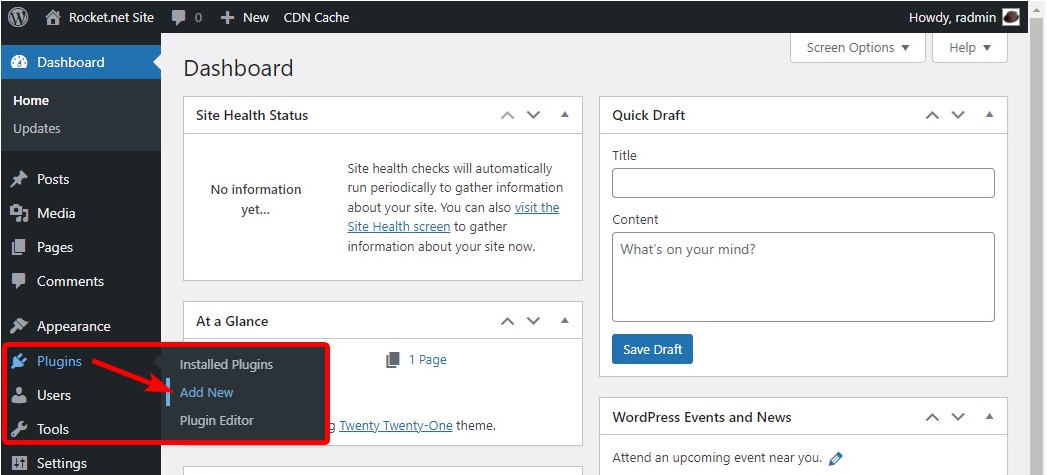Click the Appearance paintbrush icon
This screenshot has width=1047, height=475.
click(x=19, y=326)
